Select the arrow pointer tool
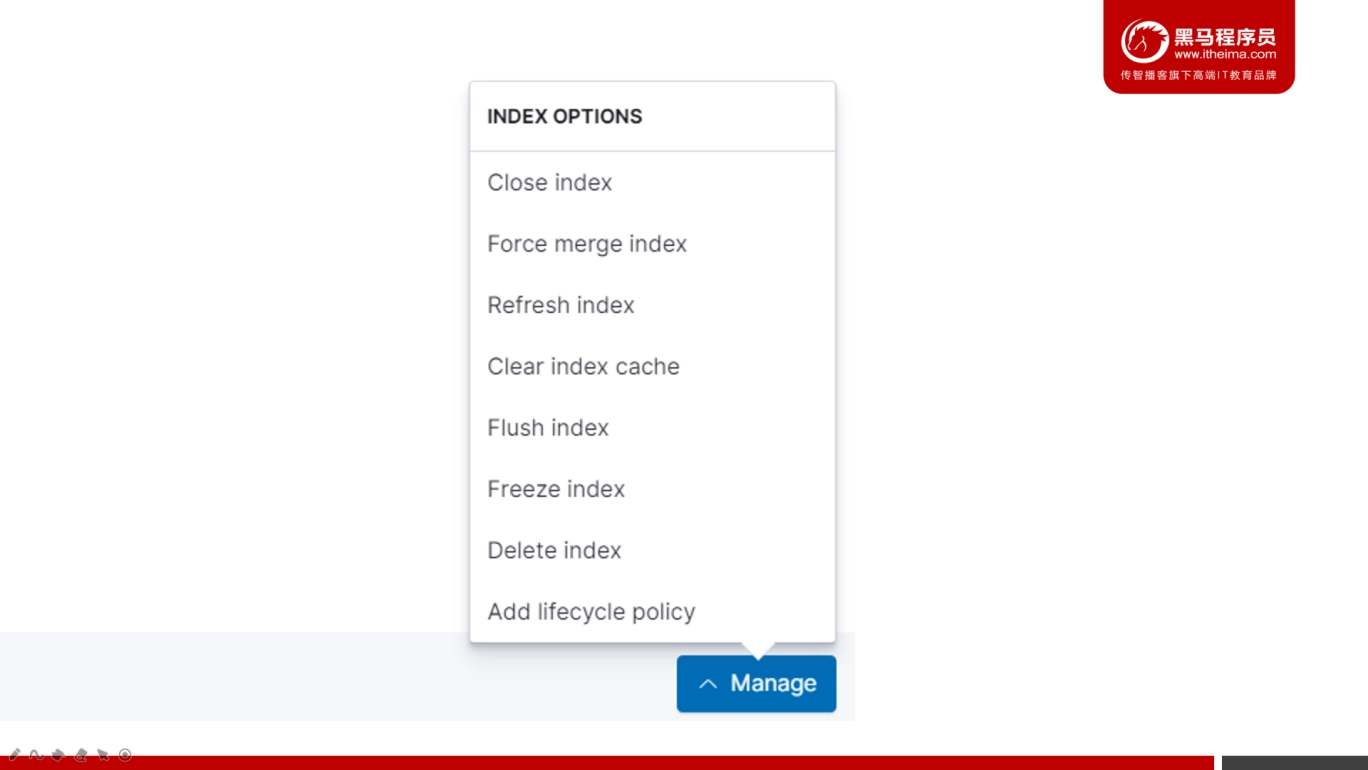The width and height of the screenshot is (1368, 770). (103, 755)
